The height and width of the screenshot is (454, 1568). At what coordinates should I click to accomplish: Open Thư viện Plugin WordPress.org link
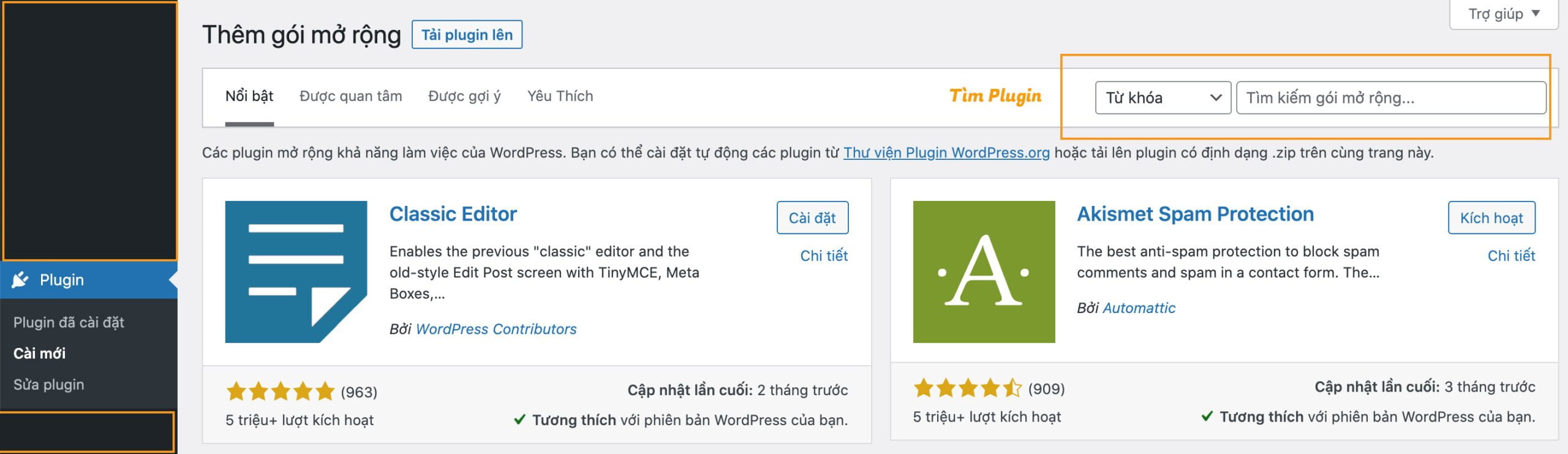click(x=946, y=153)
